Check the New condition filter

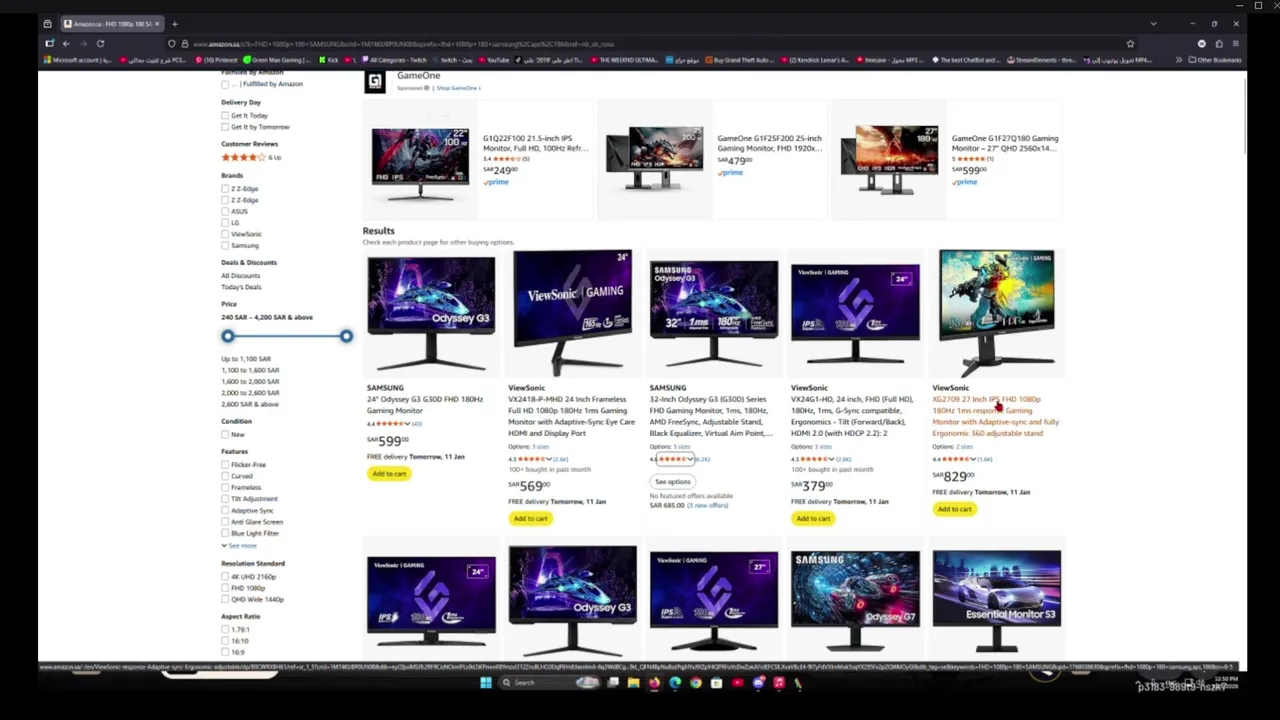click(x=225, y=434)
